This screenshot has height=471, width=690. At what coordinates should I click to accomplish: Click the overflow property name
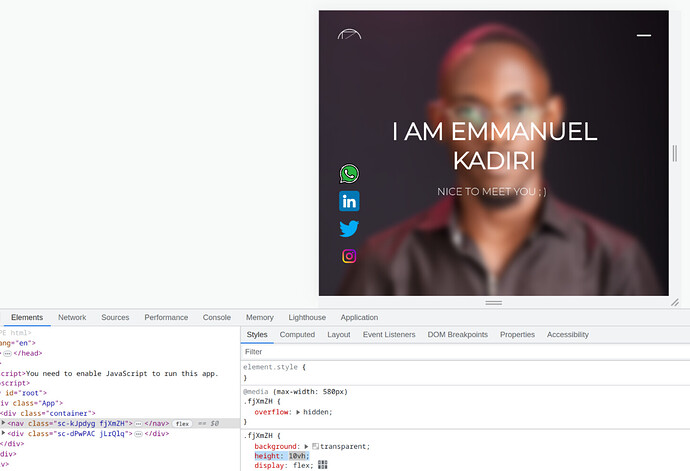[272, 412]
